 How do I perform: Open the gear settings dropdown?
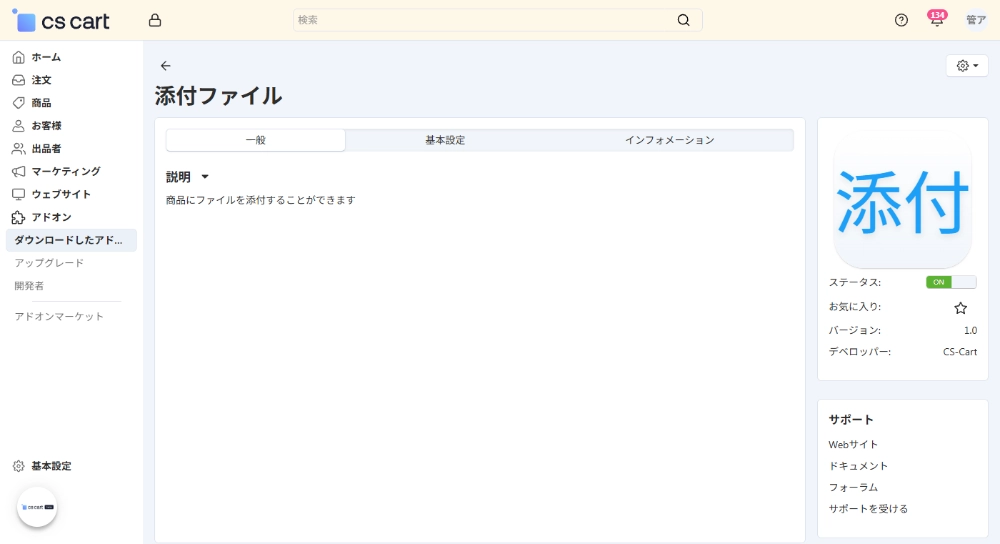tap(966, 66)
